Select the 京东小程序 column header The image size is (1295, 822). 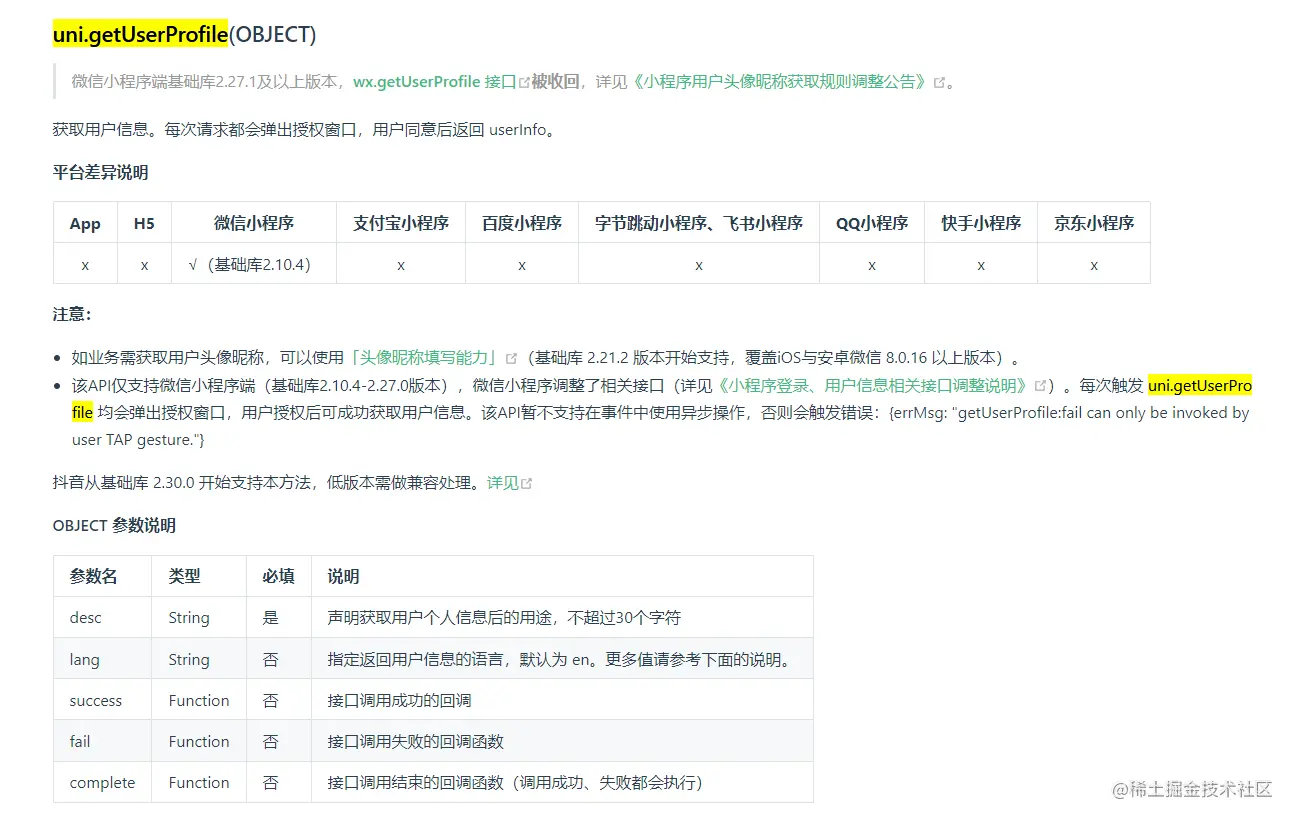point(1094,223)
